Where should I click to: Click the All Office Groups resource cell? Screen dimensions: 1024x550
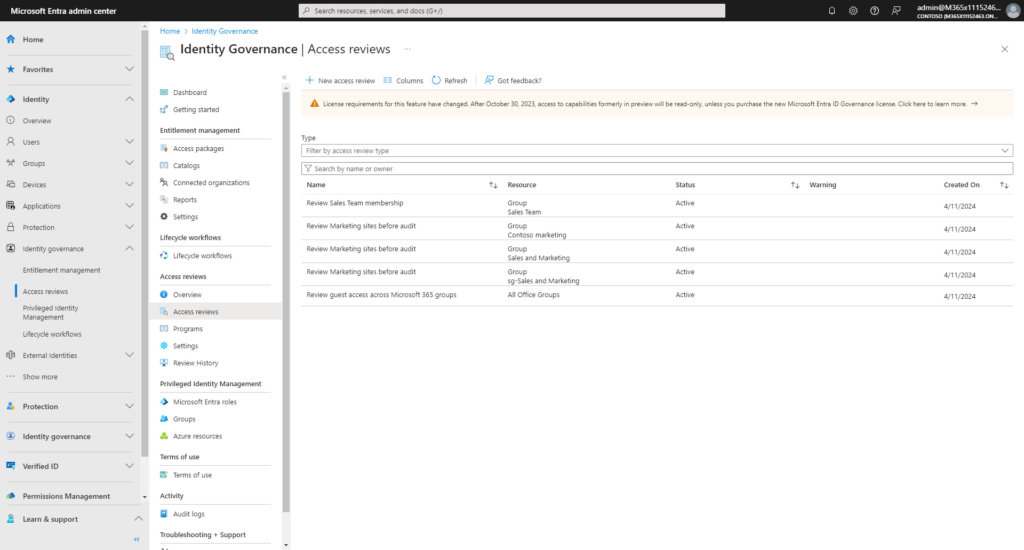click(534, 295)
